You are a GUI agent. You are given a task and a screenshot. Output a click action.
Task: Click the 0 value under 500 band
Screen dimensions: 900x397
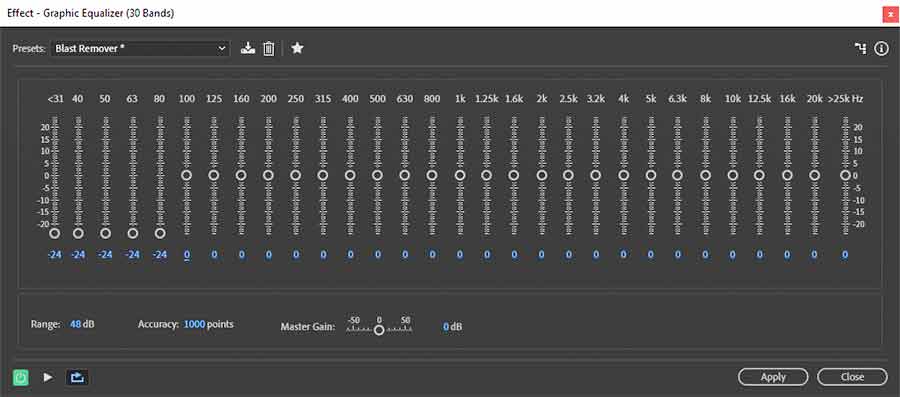377,255
